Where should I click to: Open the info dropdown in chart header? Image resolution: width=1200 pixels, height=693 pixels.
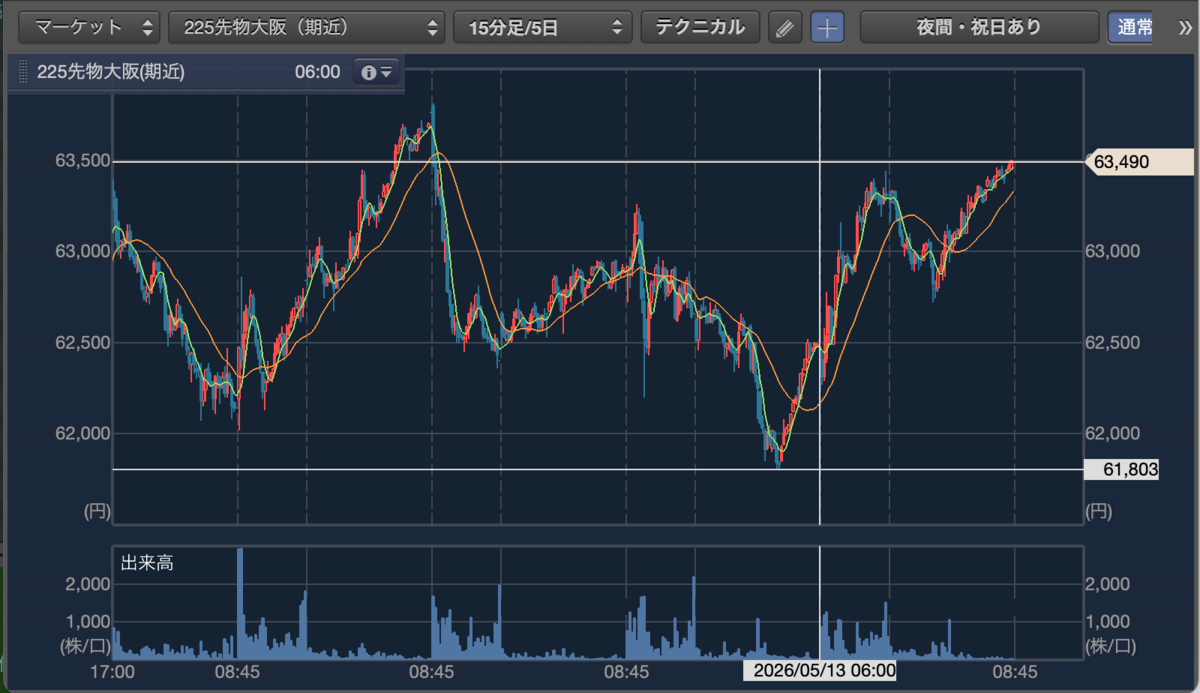376,72
